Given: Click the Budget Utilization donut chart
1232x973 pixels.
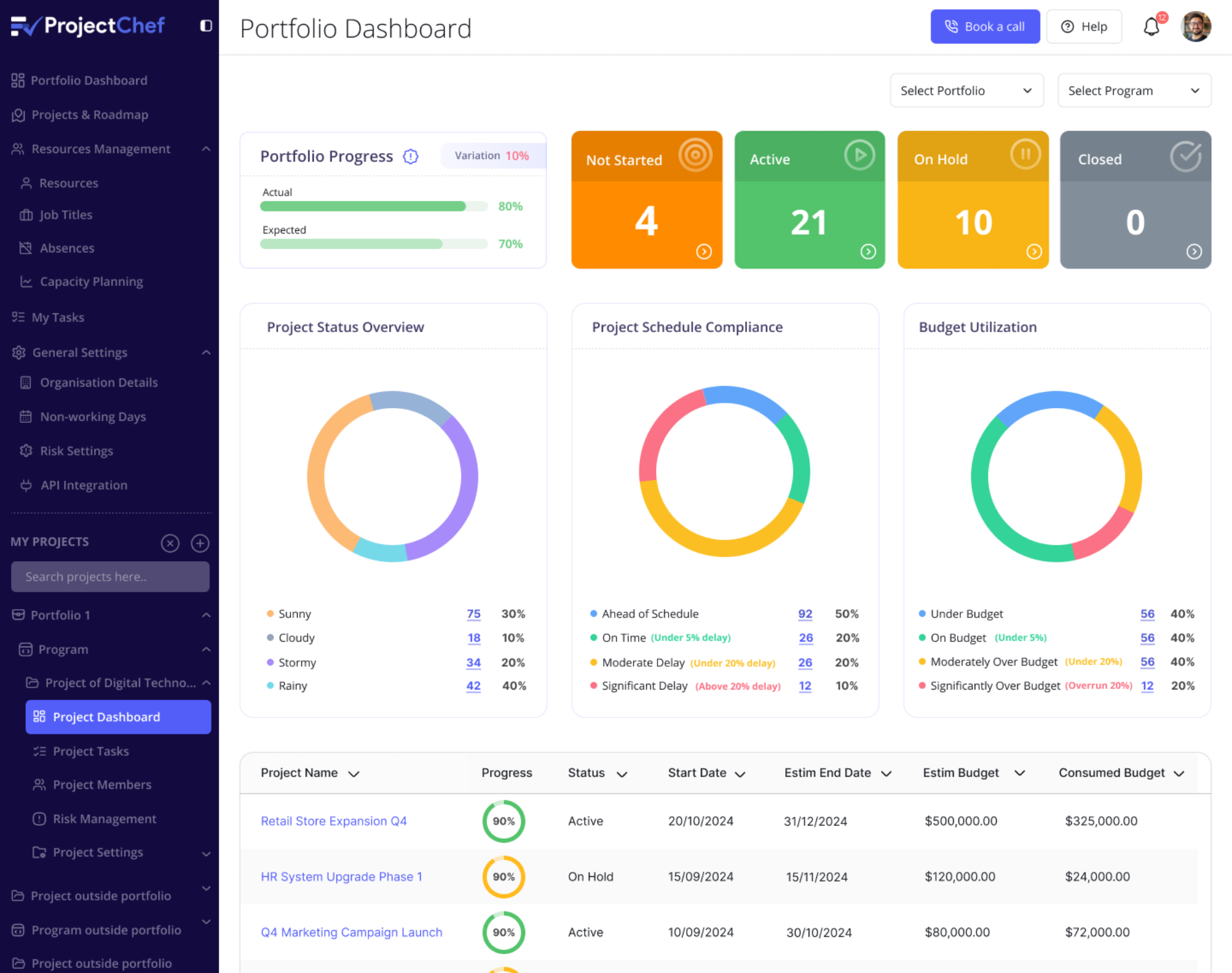Looking at the screenshot, I should click(1056, 476).
